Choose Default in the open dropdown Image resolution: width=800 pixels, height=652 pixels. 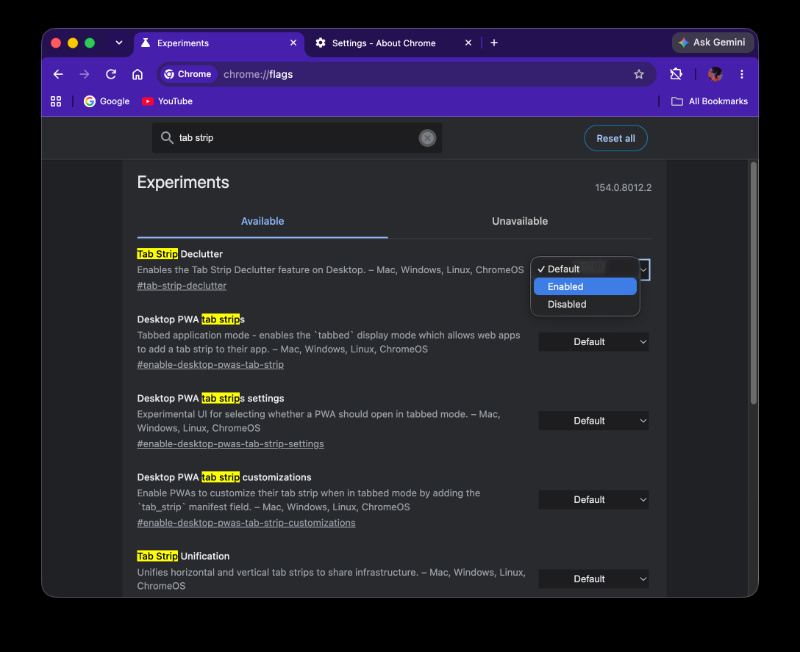point(585,269)
